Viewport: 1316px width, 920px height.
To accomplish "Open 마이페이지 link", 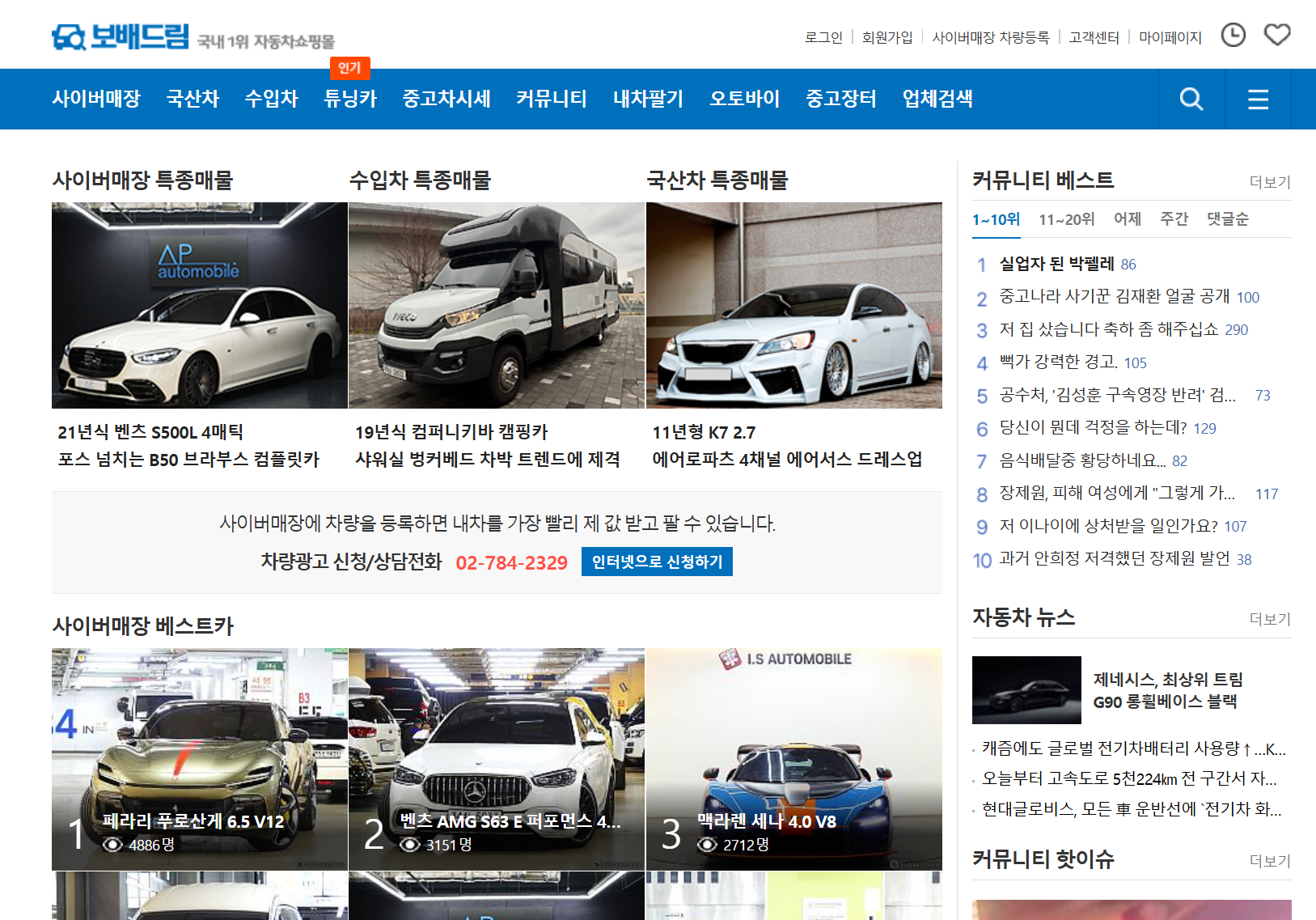I will (1170, 37).
